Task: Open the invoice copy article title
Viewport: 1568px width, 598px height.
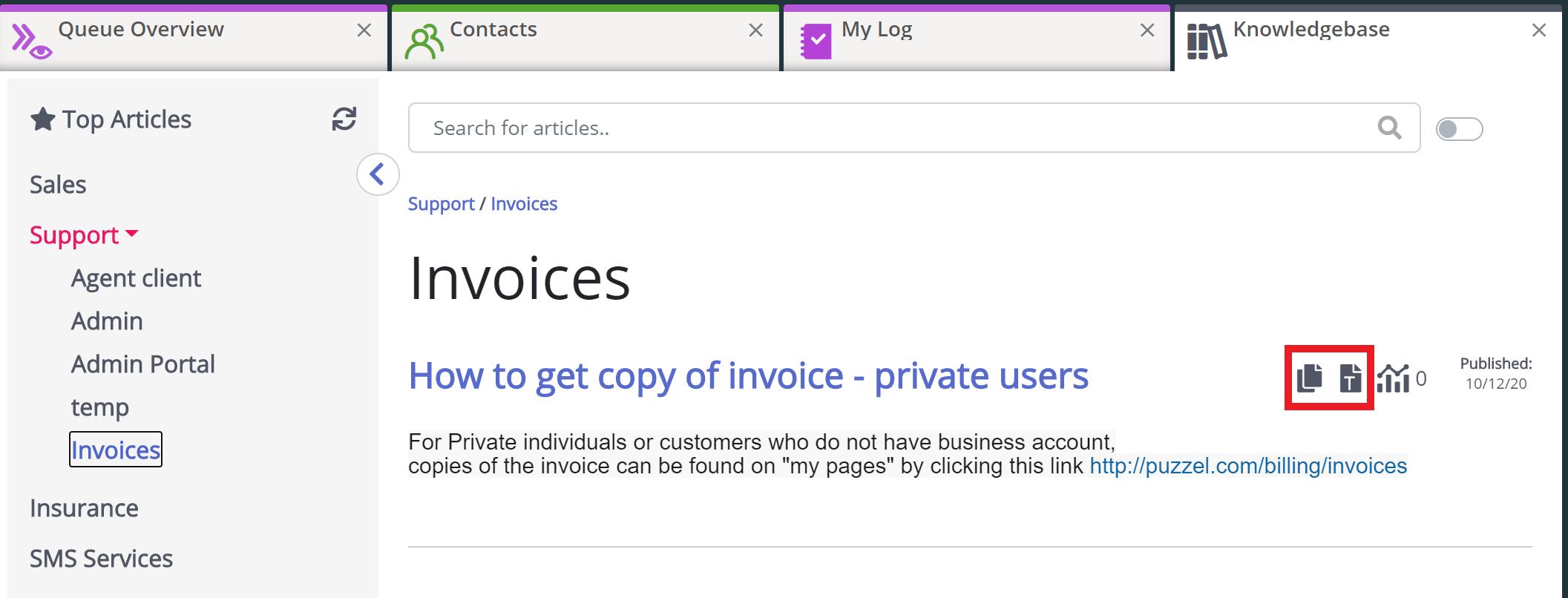Action: [x=748, y=375]
